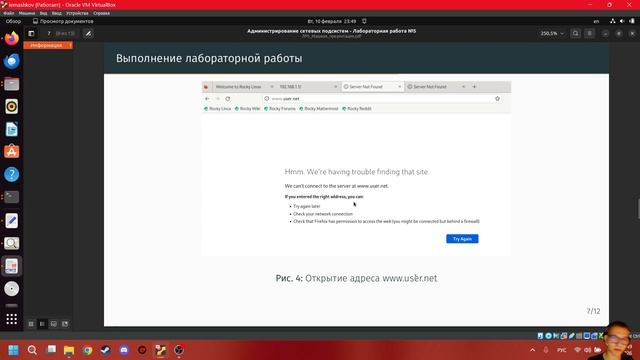Open VirtualBox Вид menu
This screenshot has width=640, height=360.
pyautogui.click(x=44, y=13)
